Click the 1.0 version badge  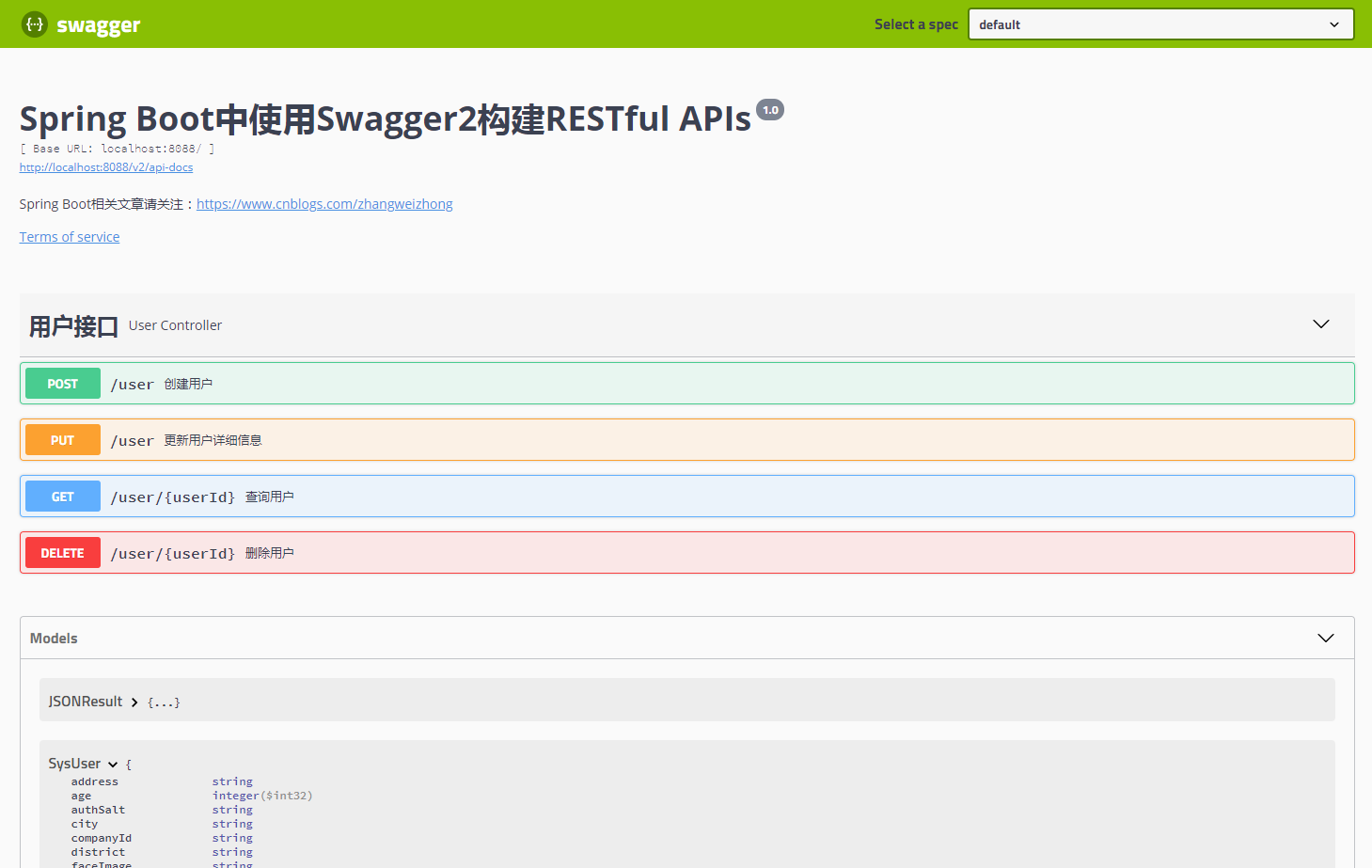(770, 110)
